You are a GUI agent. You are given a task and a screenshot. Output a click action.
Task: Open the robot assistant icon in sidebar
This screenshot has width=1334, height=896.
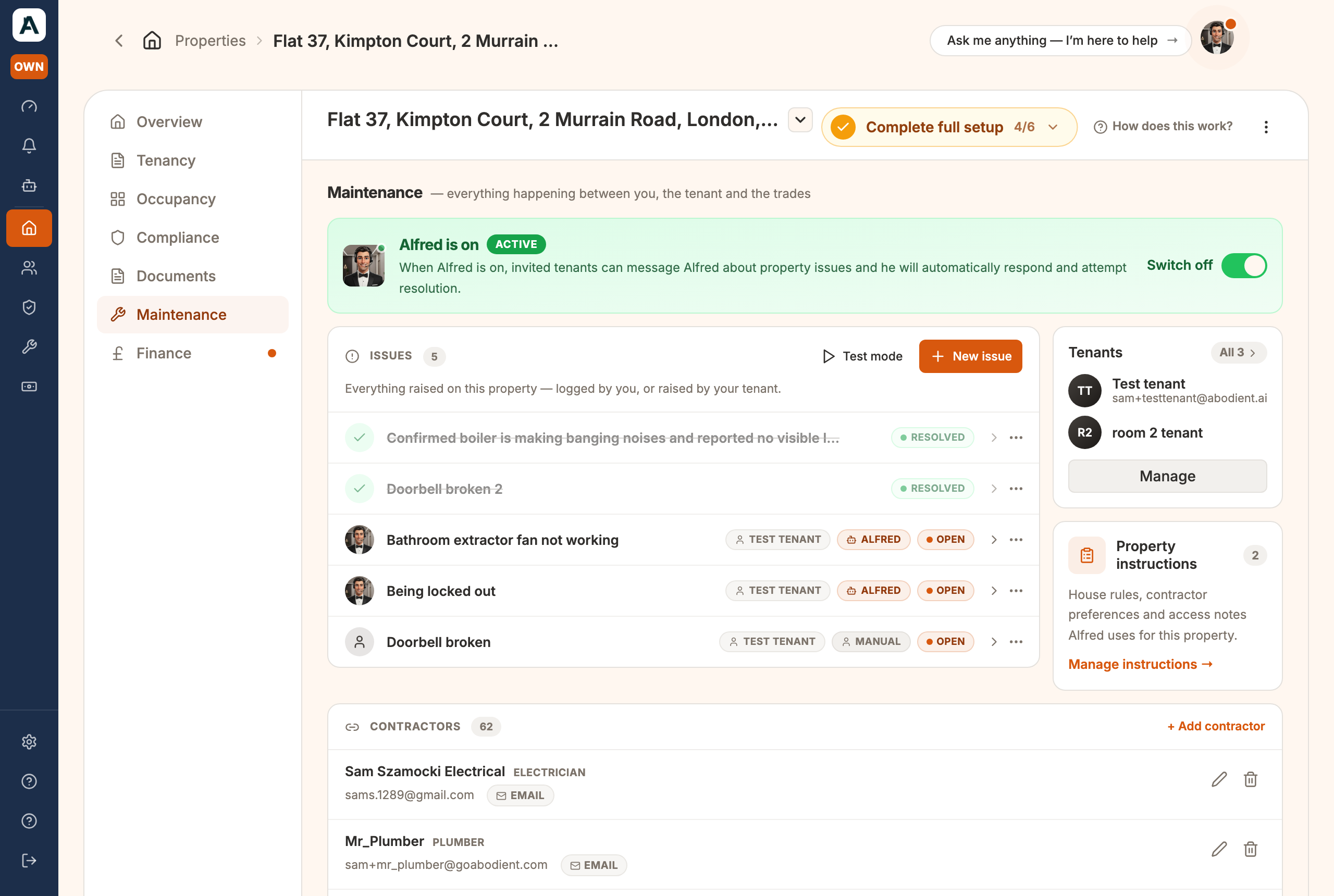pyautogui.click(x=29, y=185)
